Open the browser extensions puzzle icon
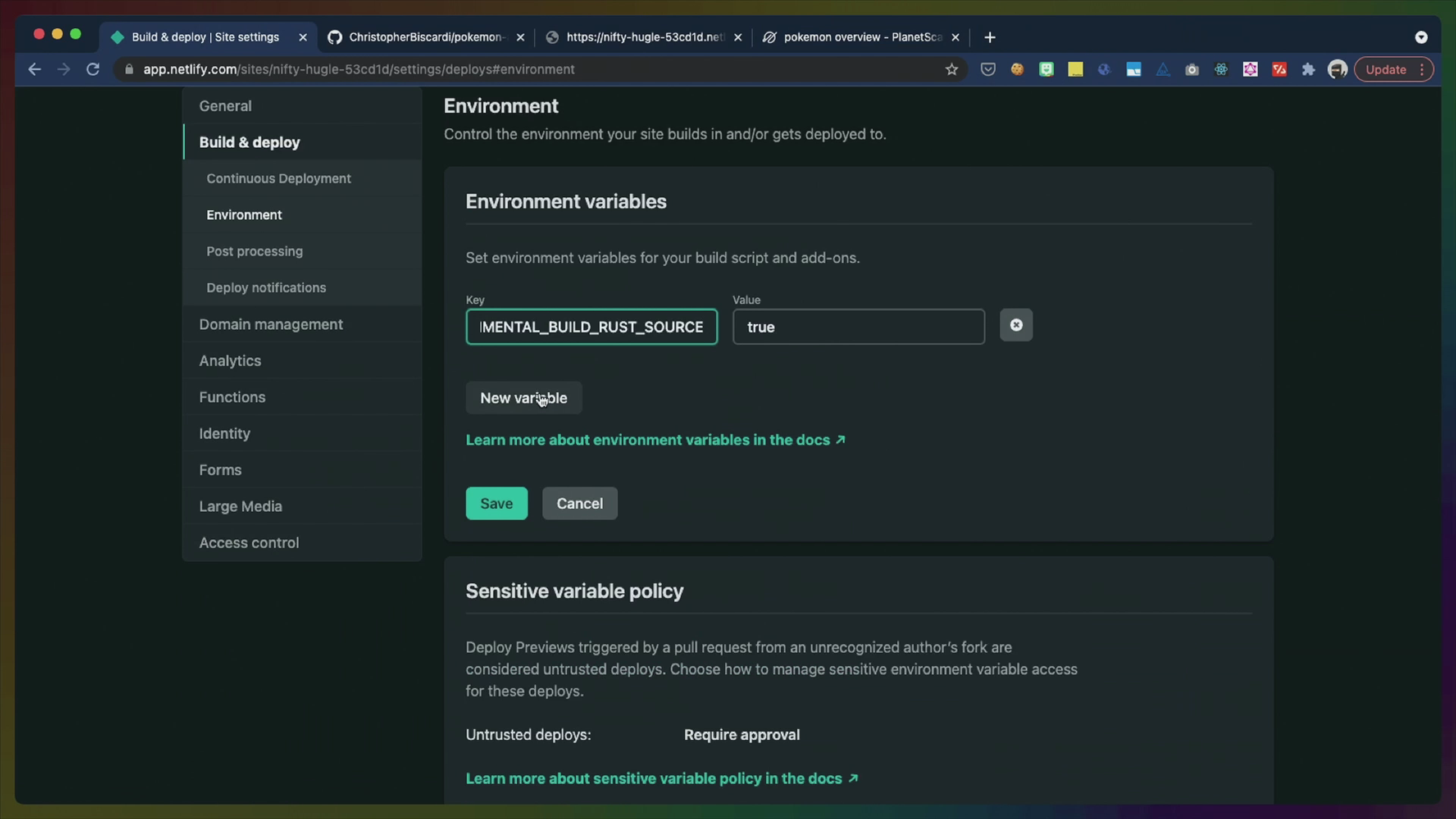Image resolution: width=1456 pixels, height=819 pixels. [1308, 70]
